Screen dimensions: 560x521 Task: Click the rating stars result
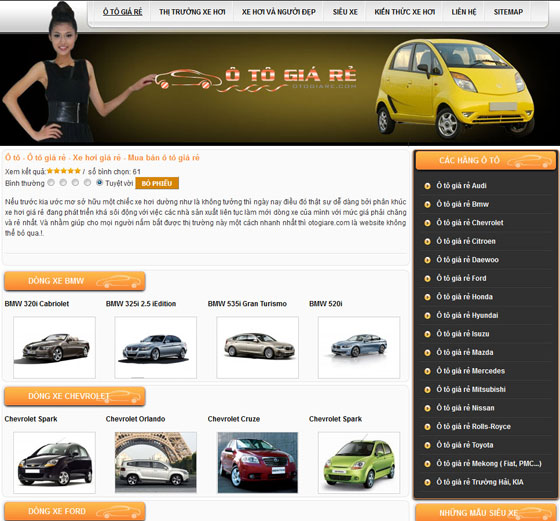[x=64, y=171]
